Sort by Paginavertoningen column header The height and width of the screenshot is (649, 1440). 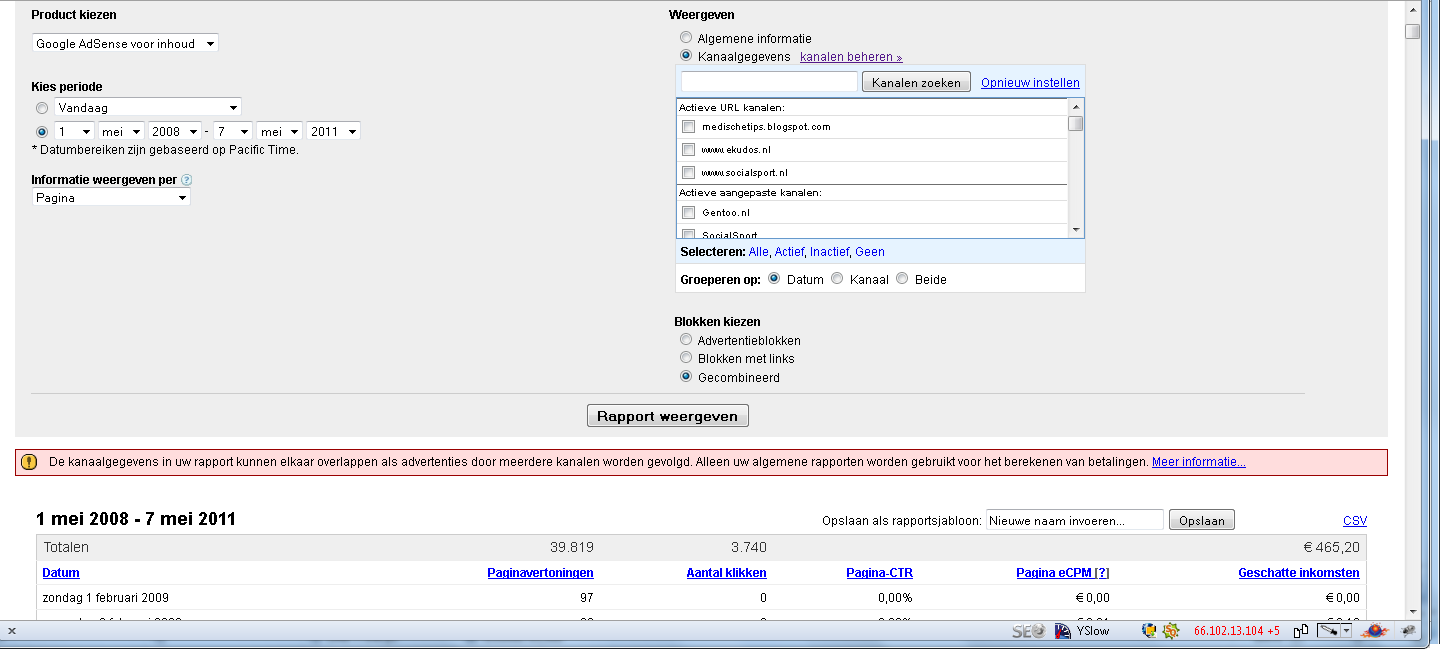[x=540, y=573]
